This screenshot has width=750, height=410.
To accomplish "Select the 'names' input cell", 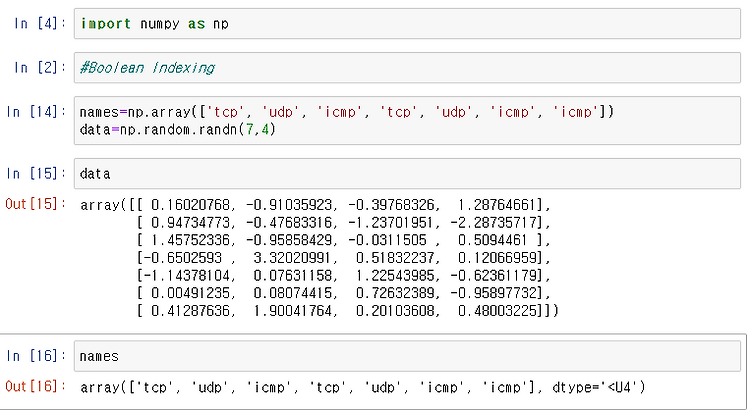I will (407, 356).
